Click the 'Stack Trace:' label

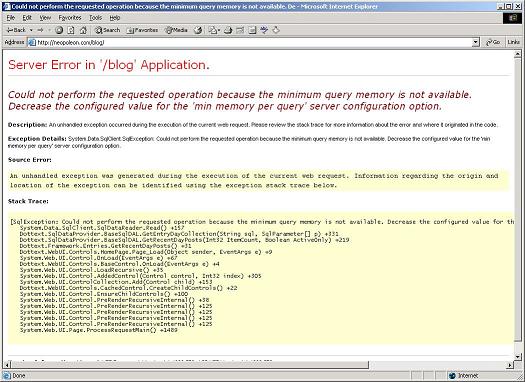pyautogui.click(x=28, y=201)
